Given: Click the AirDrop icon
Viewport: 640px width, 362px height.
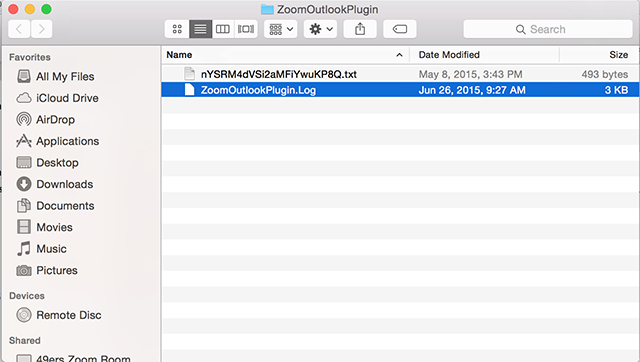Looking at the screenshot, I should 24,120.
